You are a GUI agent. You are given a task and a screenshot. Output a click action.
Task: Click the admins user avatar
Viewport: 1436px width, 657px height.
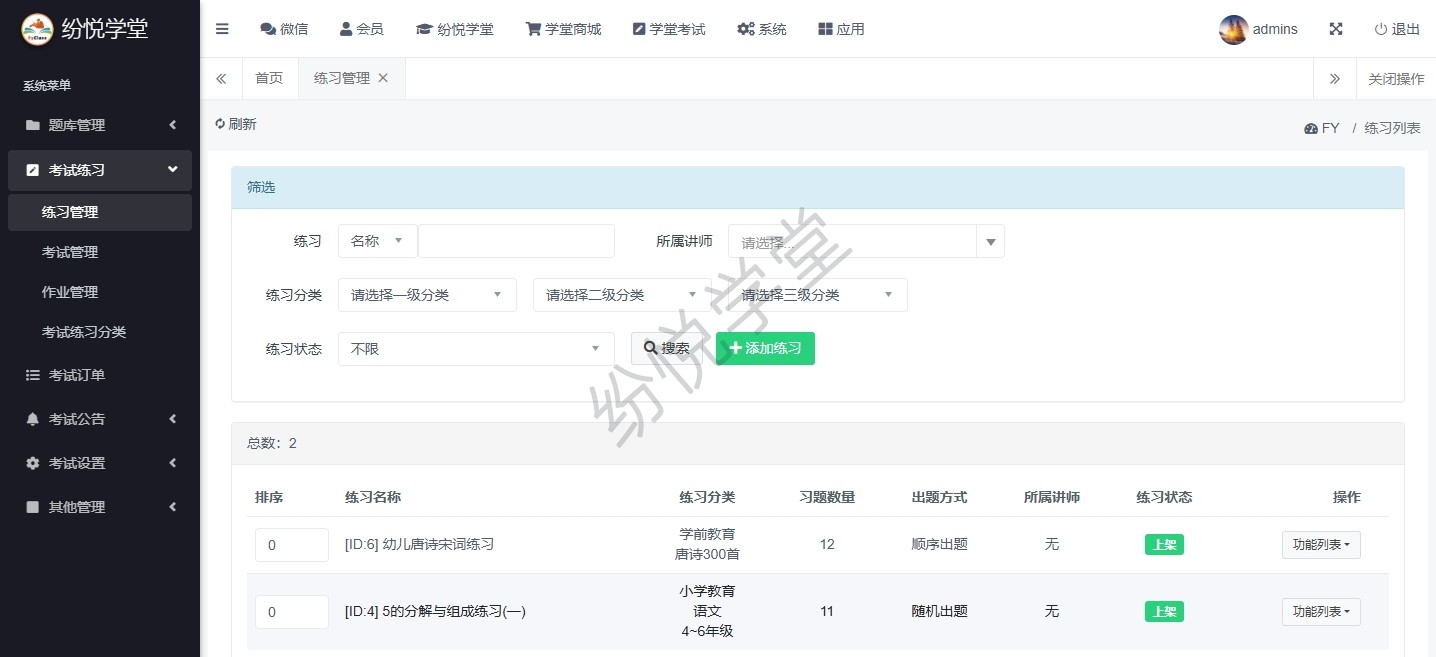pos(1233,30)
